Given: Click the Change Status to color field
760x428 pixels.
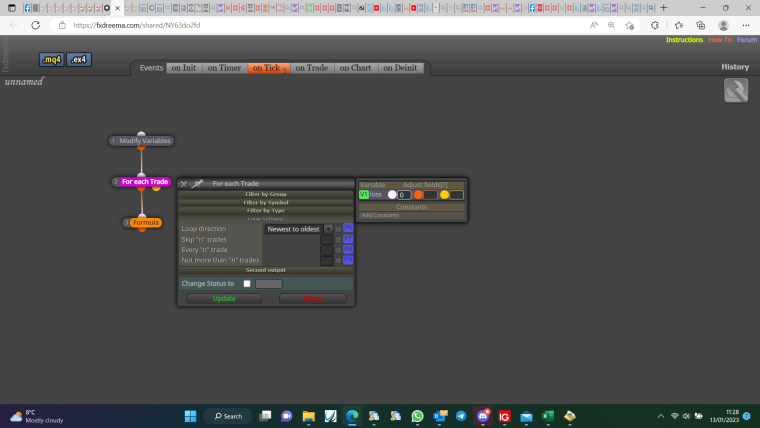Looking at the screenshot, I should coord(269,284).
